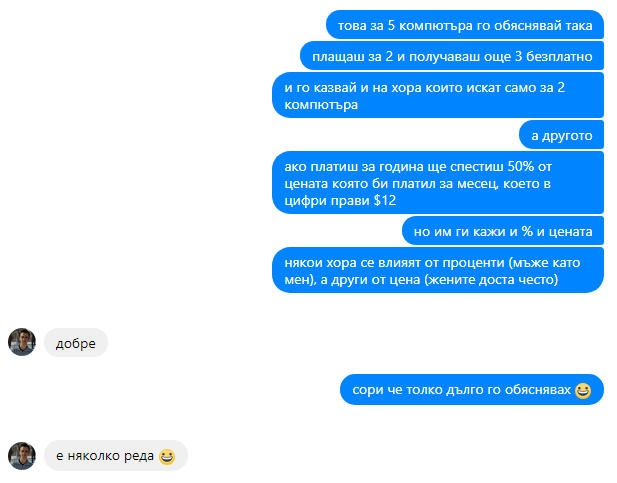The image size is (617, 483).
Task: Click the avatar next to "добре" message
Action: (x=22, y=342)
